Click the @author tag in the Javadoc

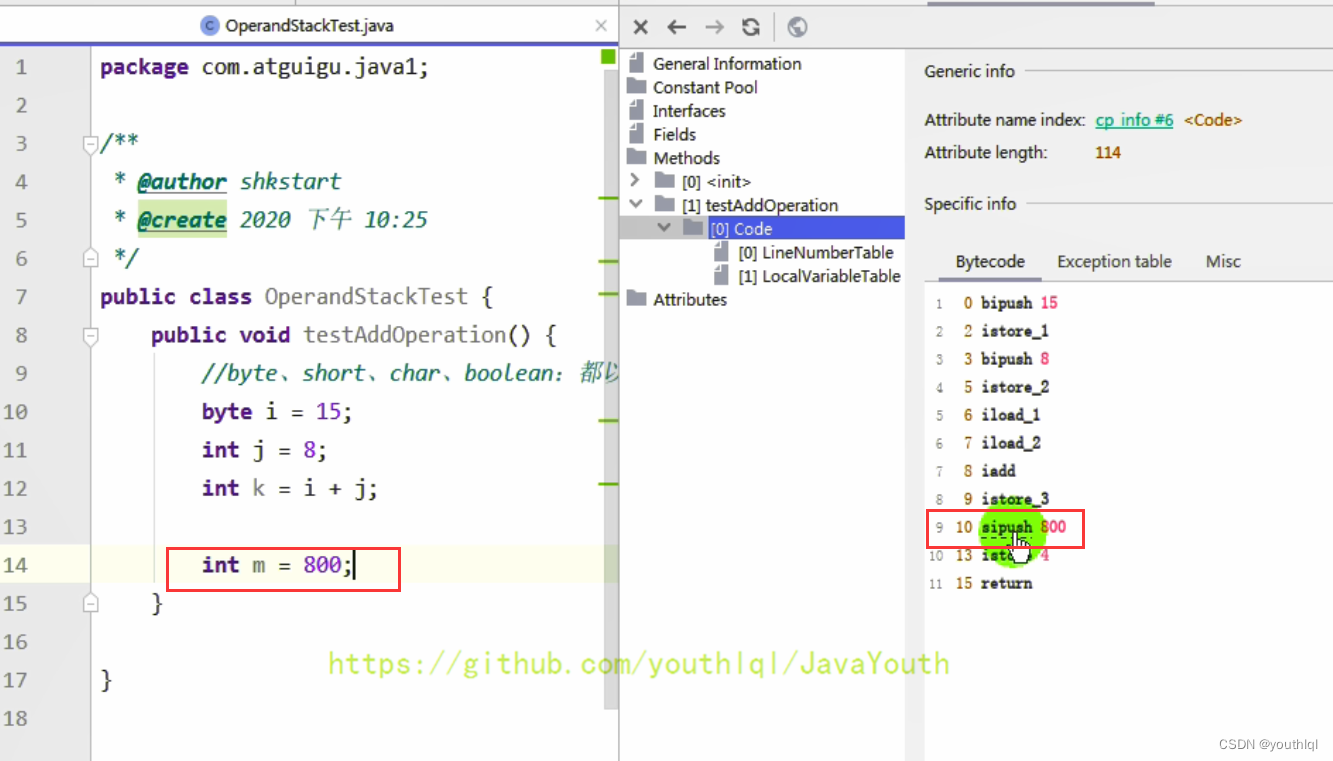coord(182,182)
